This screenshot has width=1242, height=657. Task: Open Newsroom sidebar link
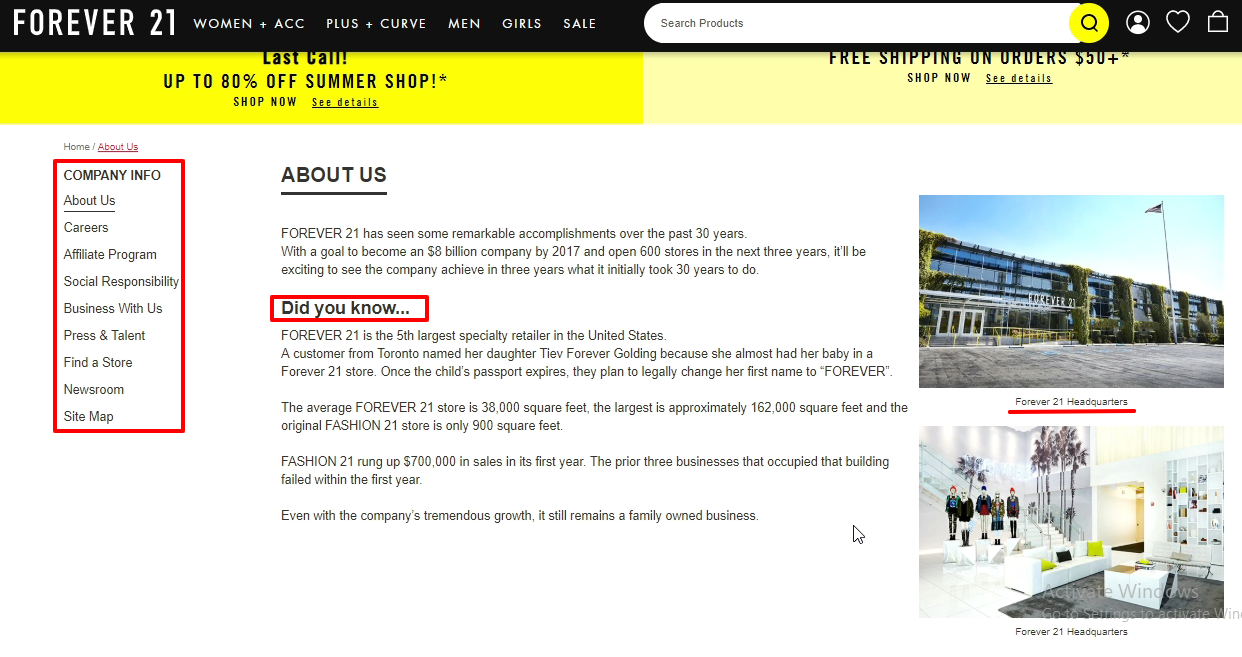pyautogui.click(x=94, y=389)
